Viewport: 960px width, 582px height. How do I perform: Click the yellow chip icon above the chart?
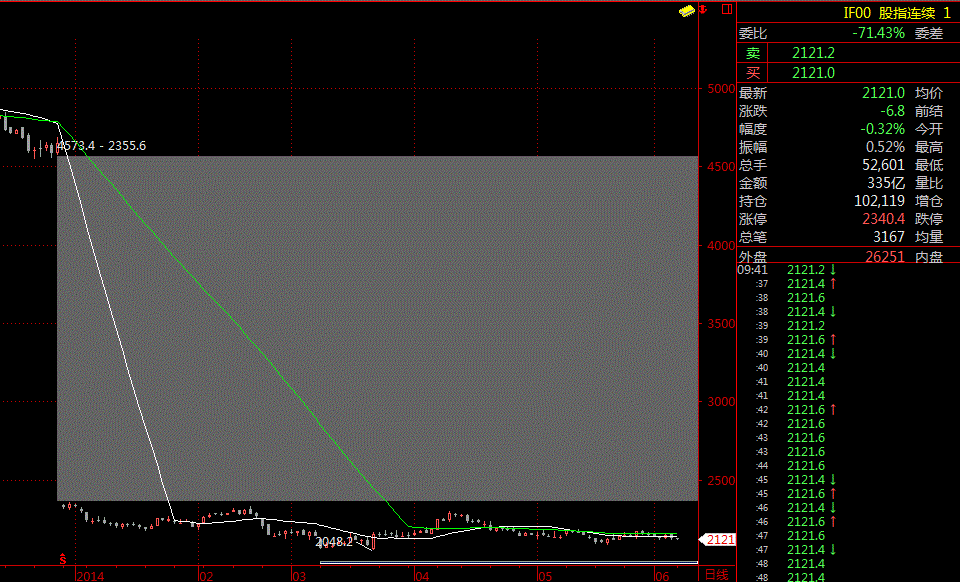[x=687, y=10]
